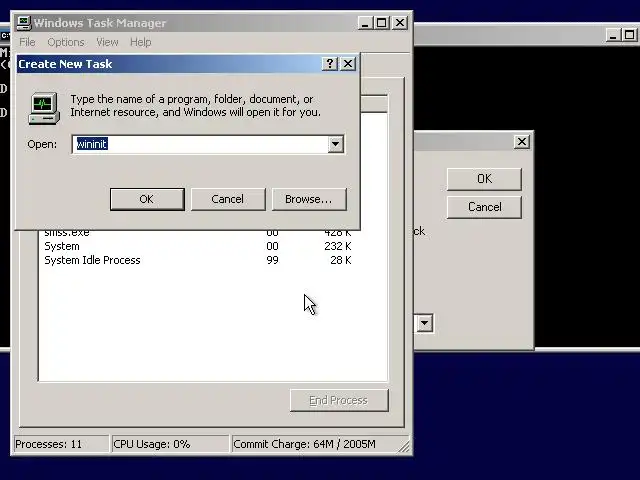640x480 pixels.
Task: Confirm Create New Task with OK
Action: point(147,199)
